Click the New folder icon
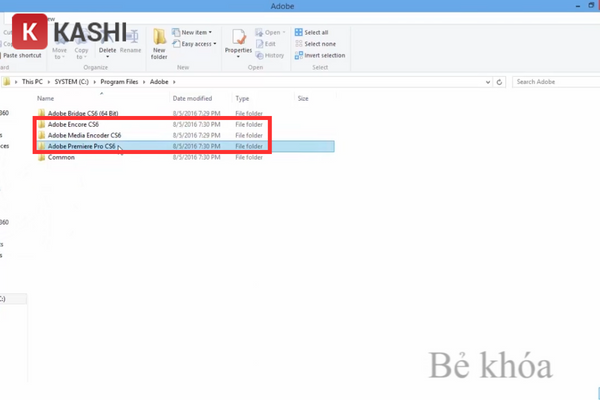The image size is (600, 400). pos(159,37)
